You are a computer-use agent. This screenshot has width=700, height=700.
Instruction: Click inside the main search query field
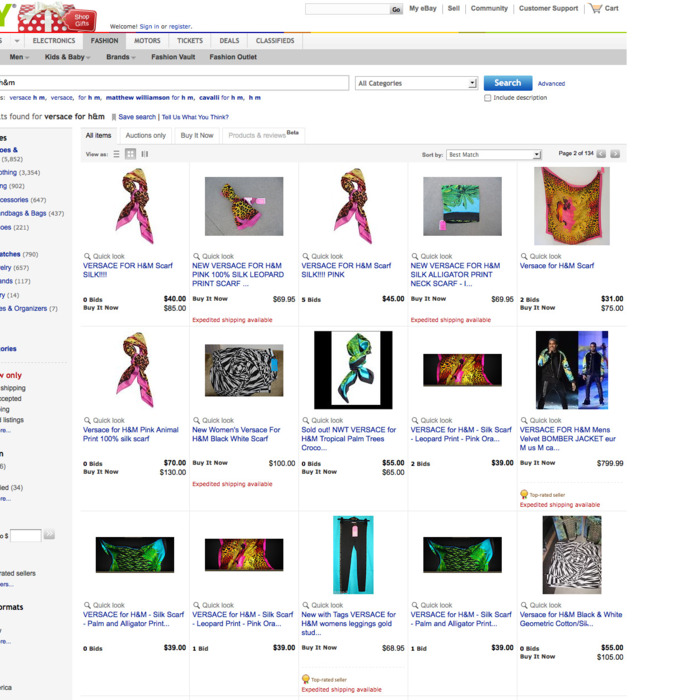click(x=174, y=83)
